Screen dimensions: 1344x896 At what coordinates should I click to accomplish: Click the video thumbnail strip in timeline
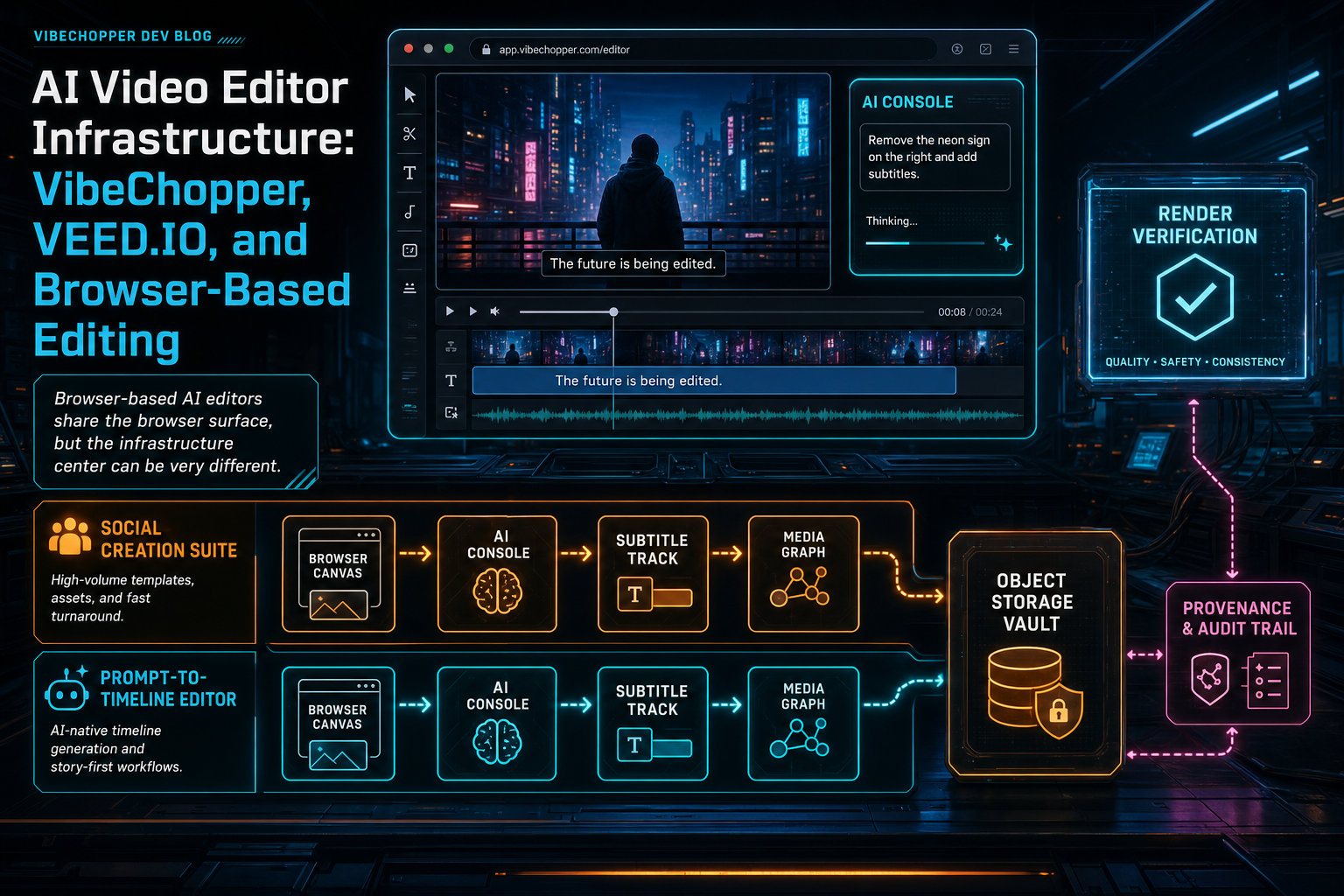click(747, 347)
